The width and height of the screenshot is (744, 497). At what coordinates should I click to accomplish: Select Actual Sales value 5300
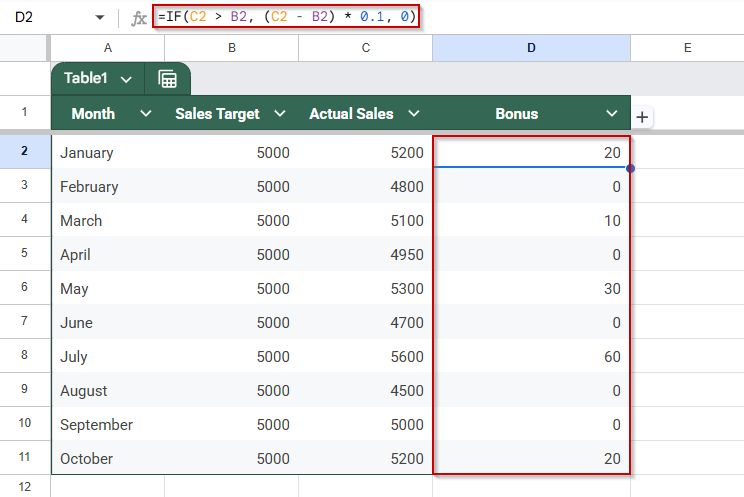coord(365,288)
